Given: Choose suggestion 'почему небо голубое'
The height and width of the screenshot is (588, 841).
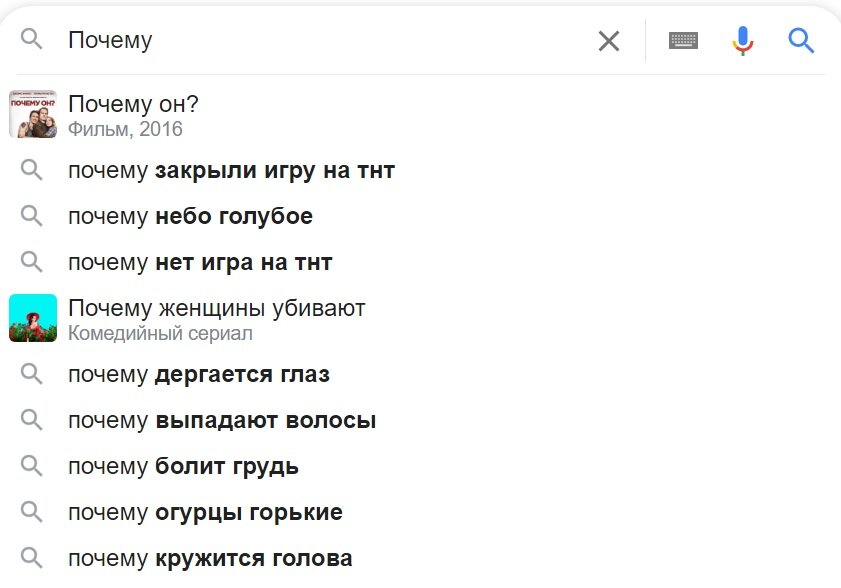Looking at the screenshot, I should click(190, 217).
